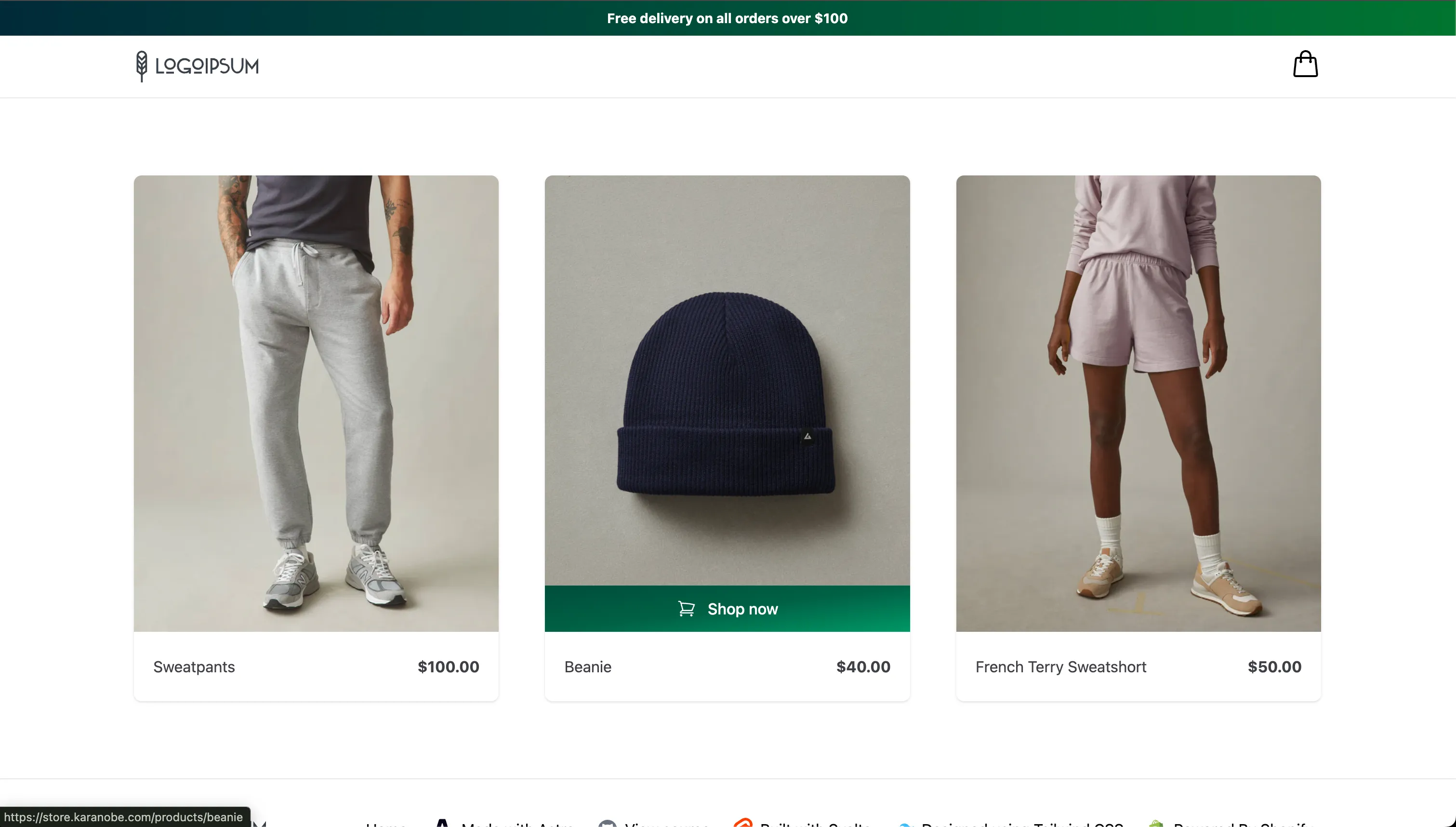The width and height of the screenshot is (1456, 827).
Task: Click the Logoipsum feather logo icon
Action: (x=141, y=66)
